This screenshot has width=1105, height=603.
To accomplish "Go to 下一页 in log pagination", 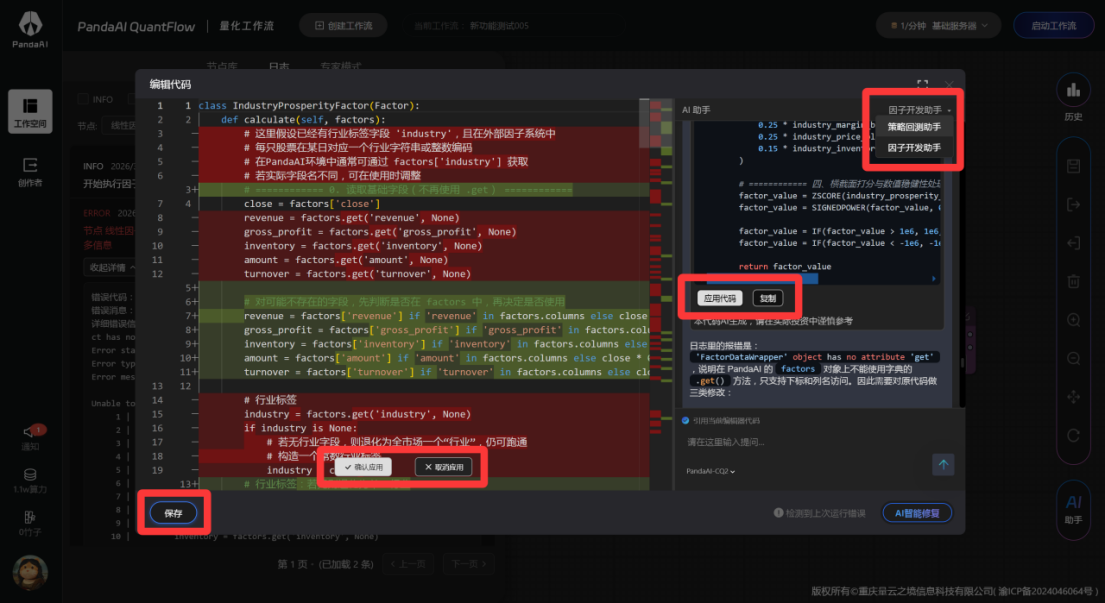I will pyautogui.click(x=469, y=564).
